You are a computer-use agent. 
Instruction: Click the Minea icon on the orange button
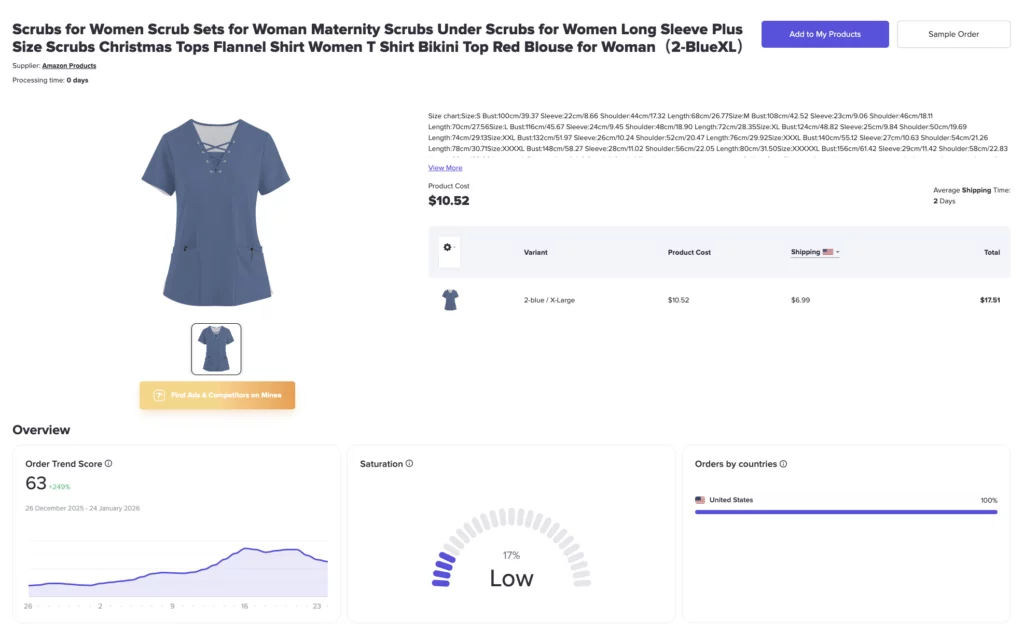click(158, 396)
